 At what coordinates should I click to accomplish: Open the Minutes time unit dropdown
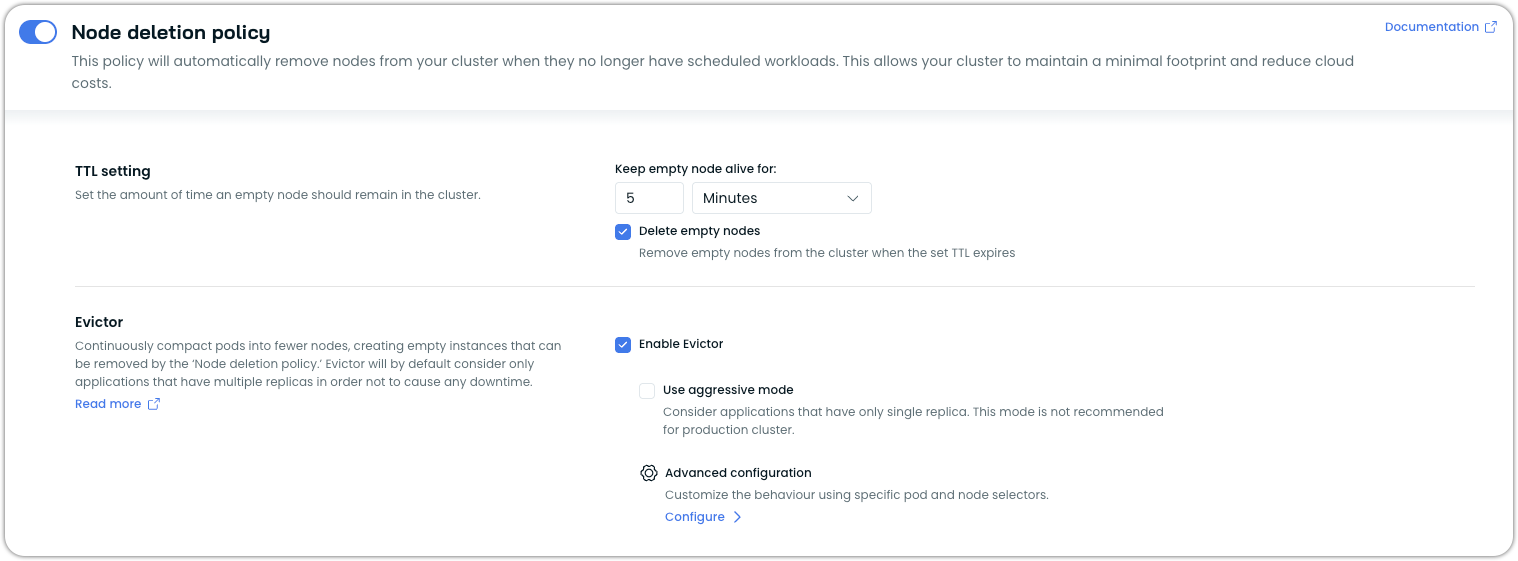click(781, 198)
